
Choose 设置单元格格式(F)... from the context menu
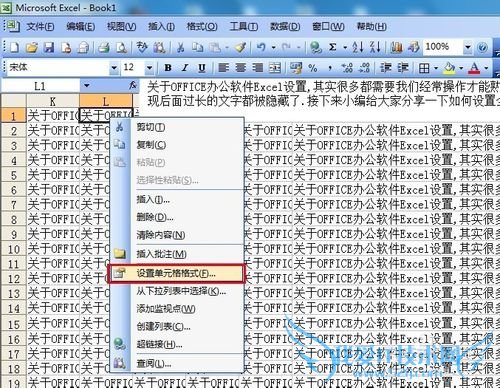pyautogui.click(x=176, y=274)
